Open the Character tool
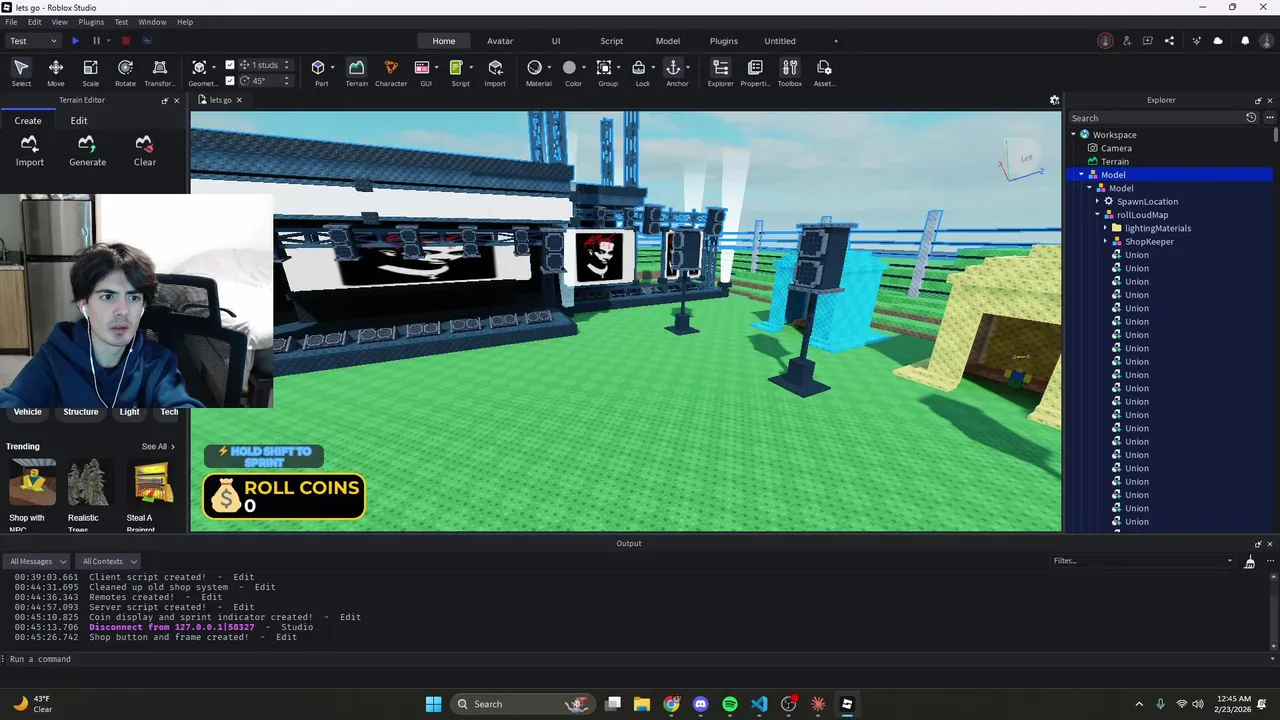 coord(391,72)
